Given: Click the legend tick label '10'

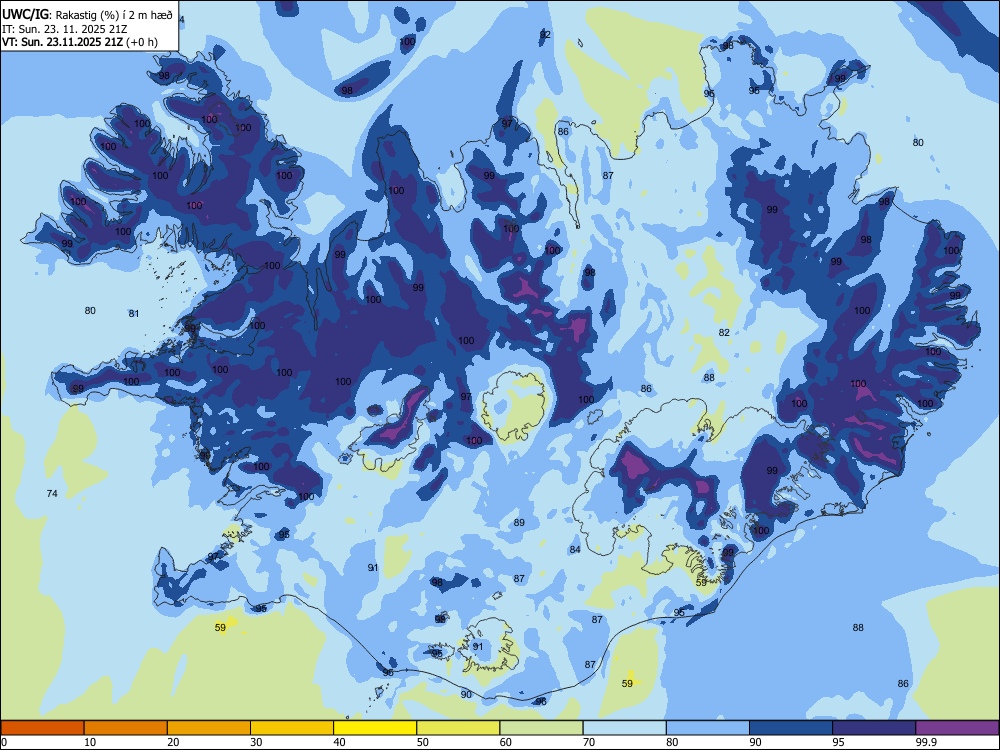Looking at the screenshot, I should 90,742.
